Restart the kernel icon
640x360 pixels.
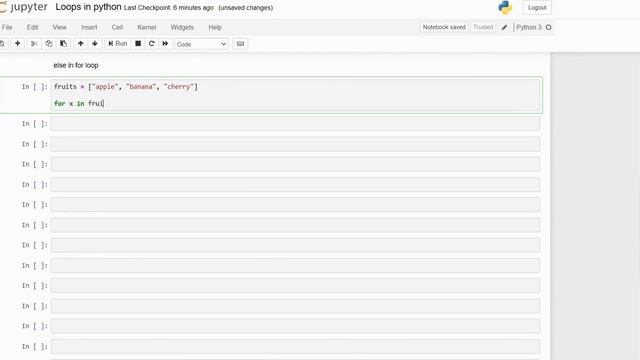[x=151, y=43]
